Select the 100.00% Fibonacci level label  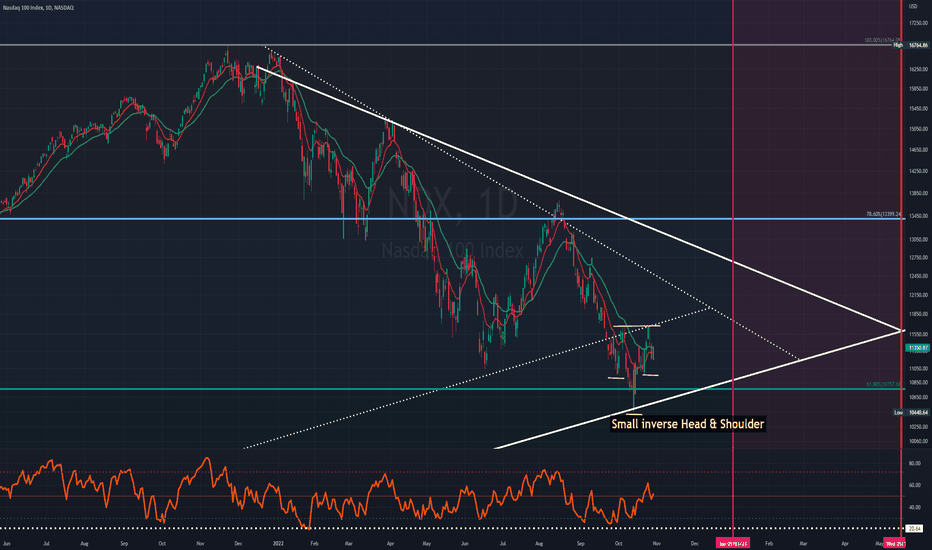883,40
